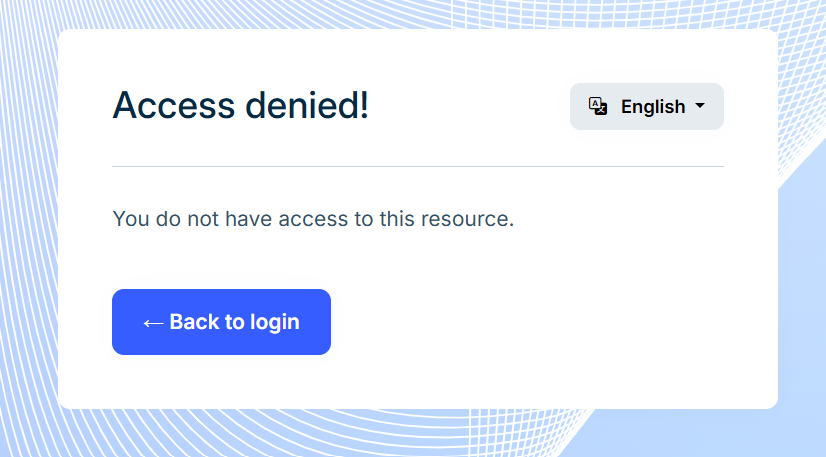Open the English language dropdown

pos(647,106)
